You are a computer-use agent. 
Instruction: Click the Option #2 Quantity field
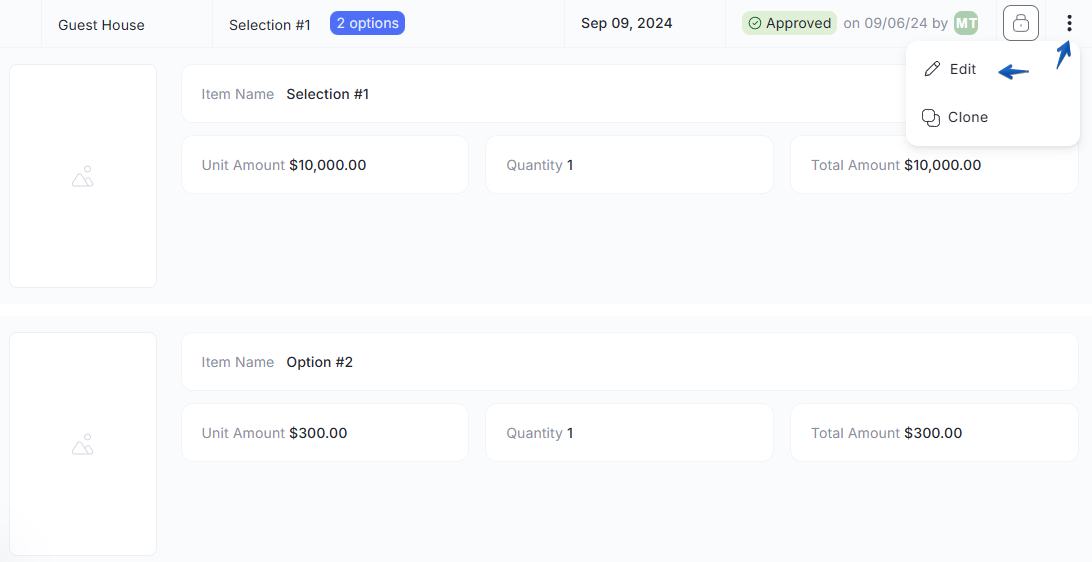[x=629, y=433]
